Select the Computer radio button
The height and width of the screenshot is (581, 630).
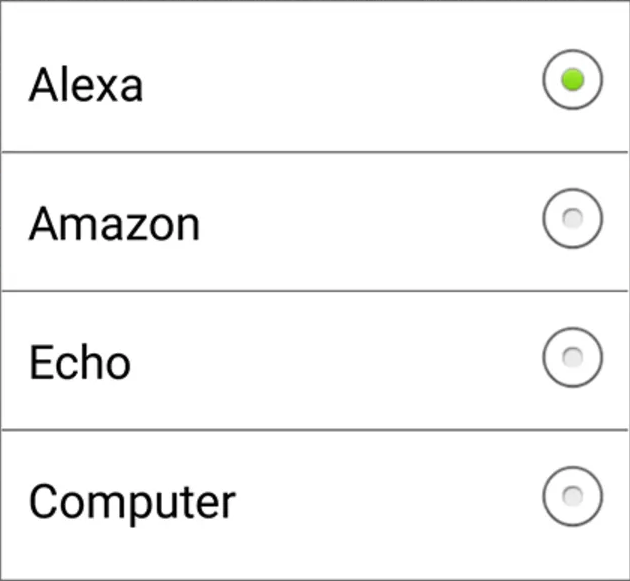coord(573,496)
